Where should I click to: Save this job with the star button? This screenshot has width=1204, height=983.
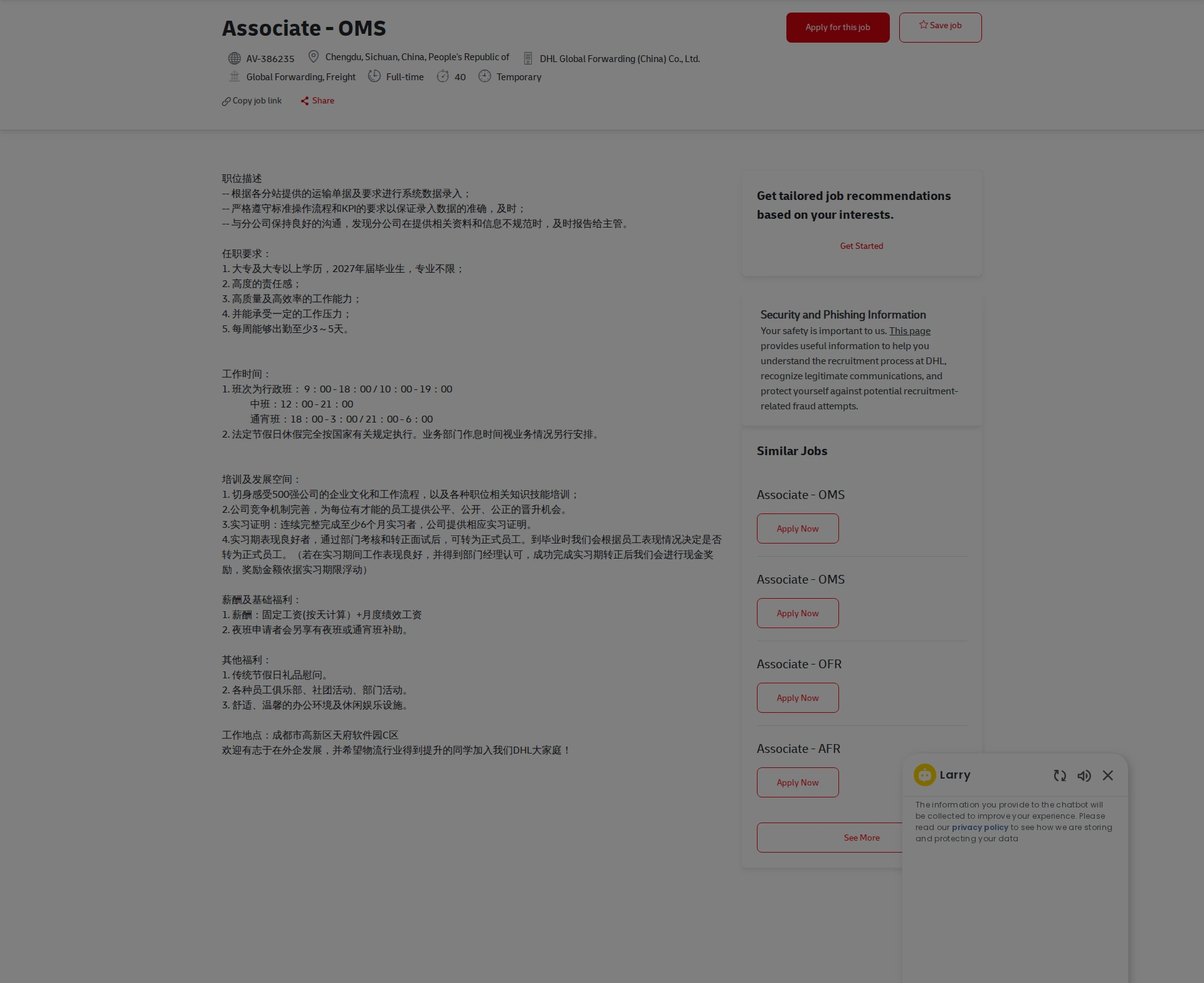[x=940, y=28]
